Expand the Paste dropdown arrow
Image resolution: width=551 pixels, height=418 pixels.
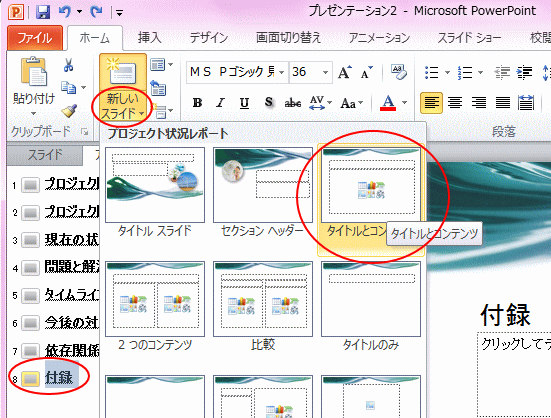34,113
